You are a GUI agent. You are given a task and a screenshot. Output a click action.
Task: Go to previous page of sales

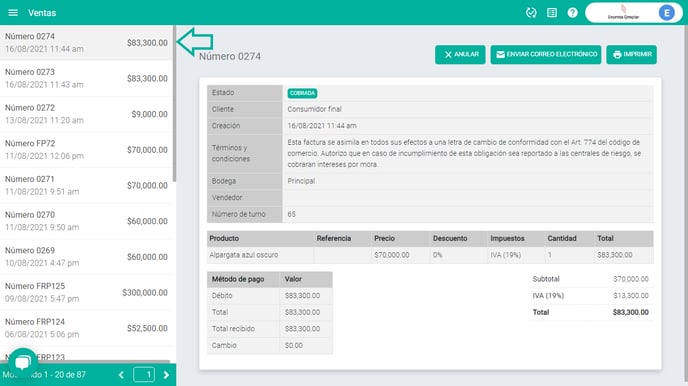121,375
